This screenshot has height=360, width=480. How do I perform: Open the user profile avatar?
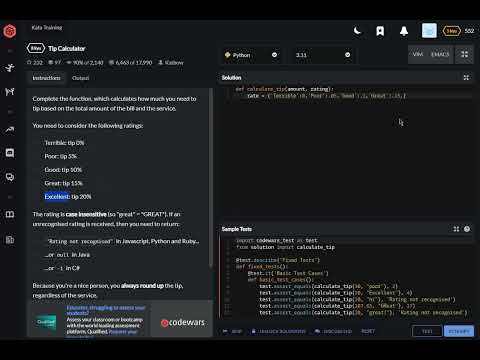tap(429, 31)
